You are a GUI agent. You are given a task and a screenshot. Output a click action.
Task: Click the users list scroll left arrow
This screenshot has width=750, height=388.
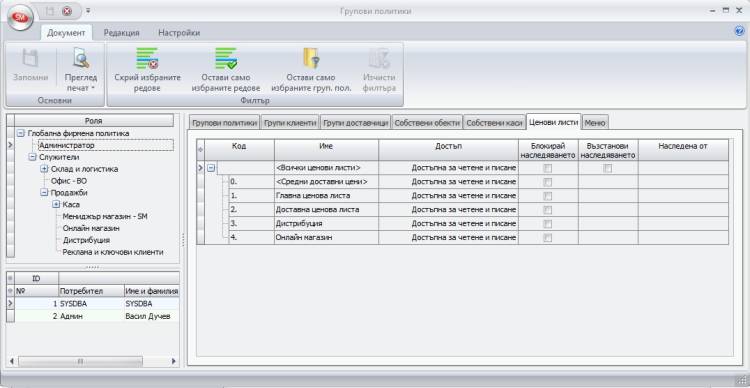12,361
